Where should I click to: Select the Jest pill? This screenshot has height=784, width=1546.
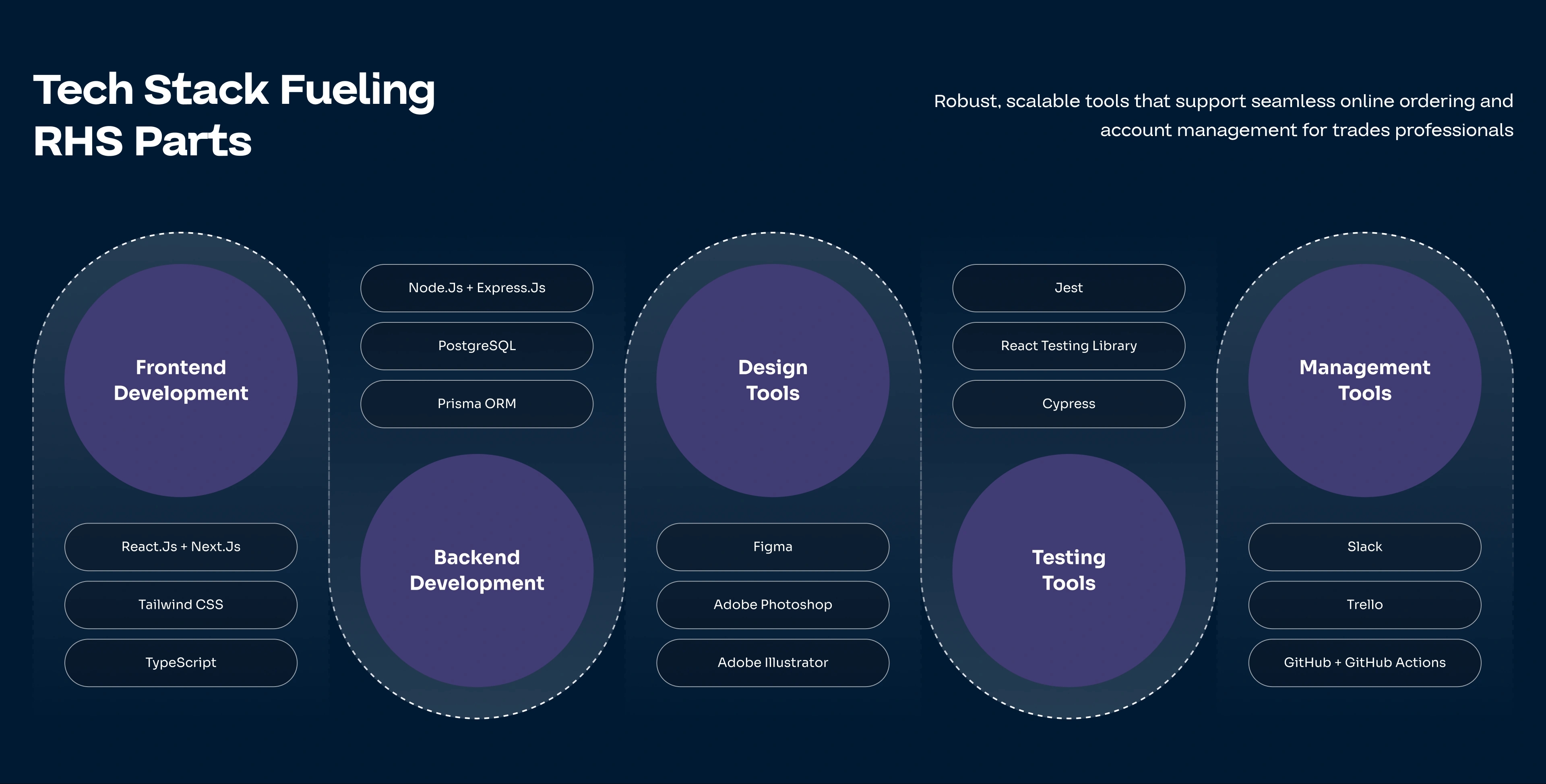pyautogui.click(x=1068, y=288)
